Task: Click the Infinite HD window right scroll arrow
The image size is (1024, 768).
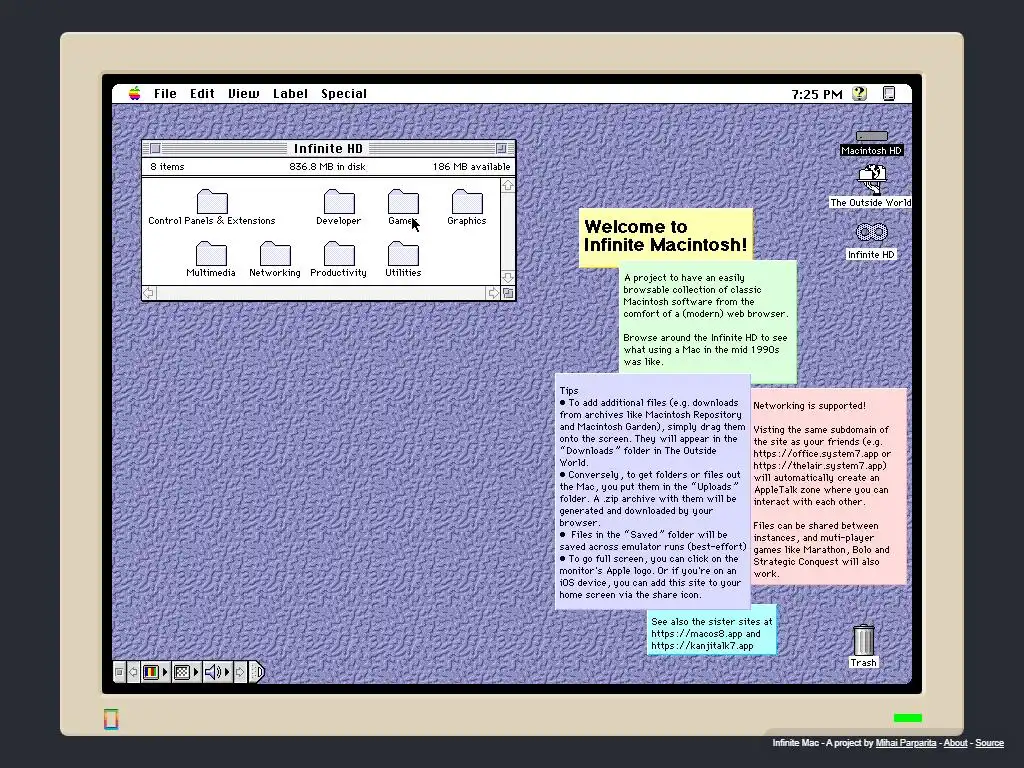Action: pyautogui.click(x=494, y=293)
